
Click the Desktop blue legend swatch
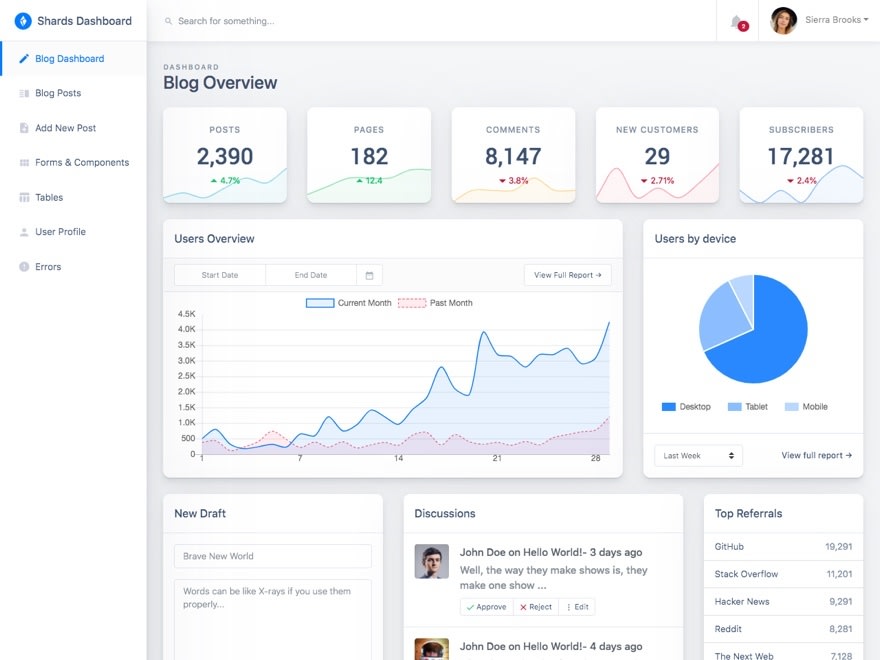(668, 407)
